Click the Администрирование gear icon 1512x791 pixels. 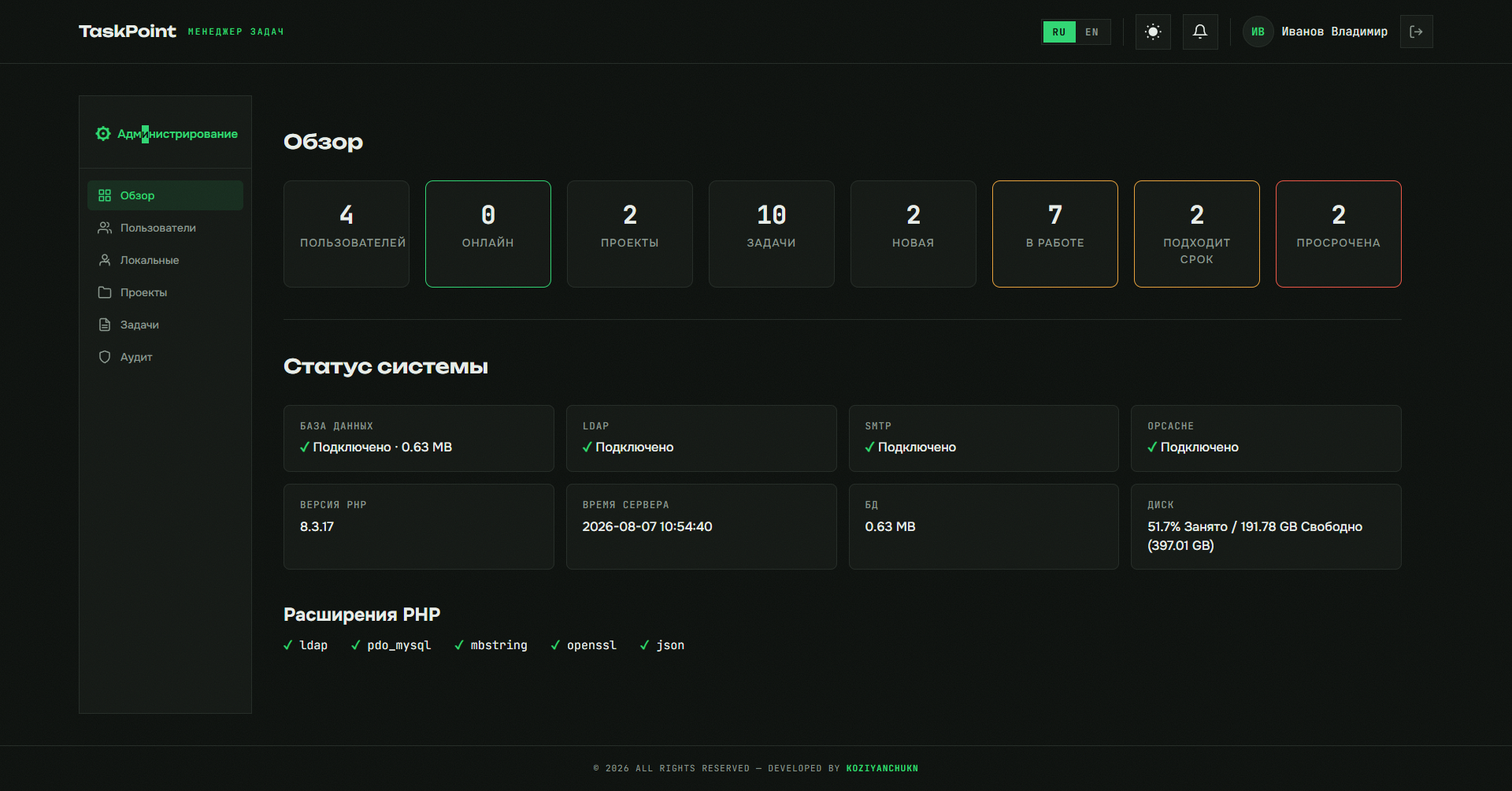103,133
